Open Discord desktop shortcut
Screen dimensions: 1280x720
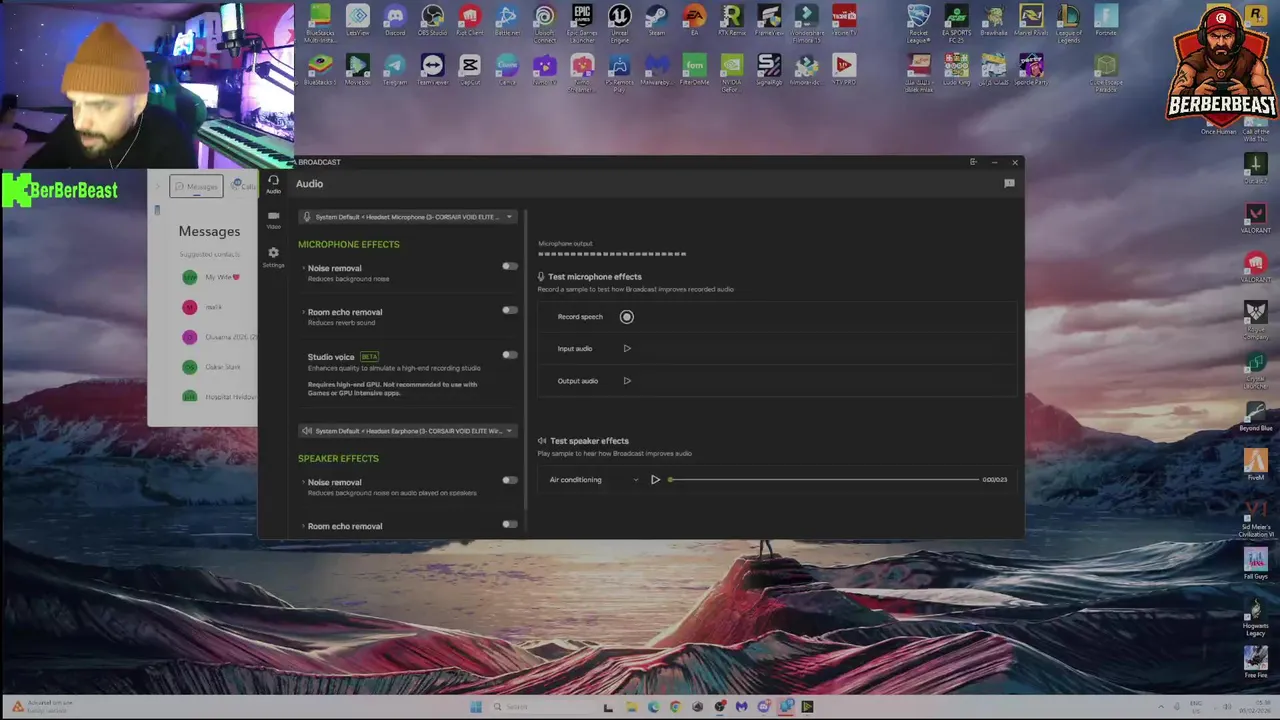(x=395, y=21)
